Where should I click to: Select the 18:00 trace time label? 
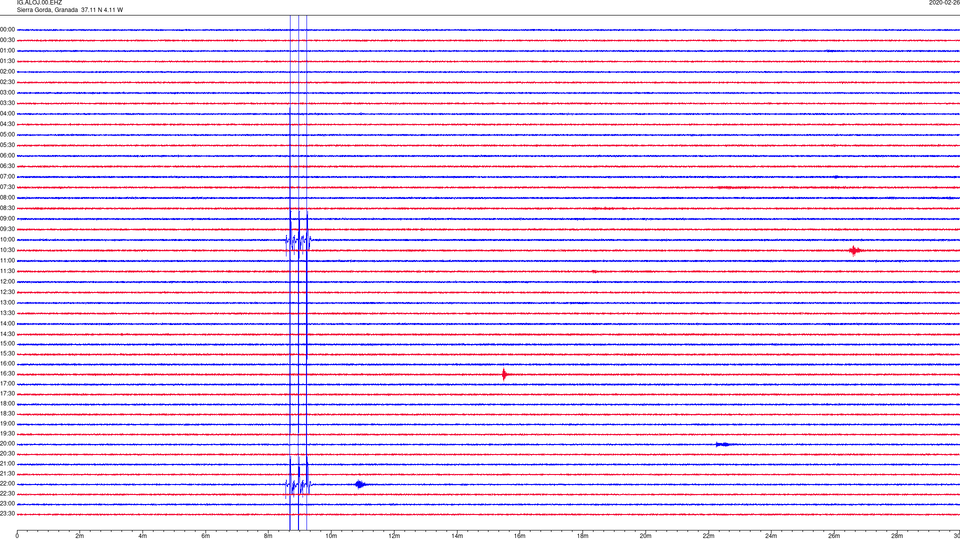coord(7,404)
